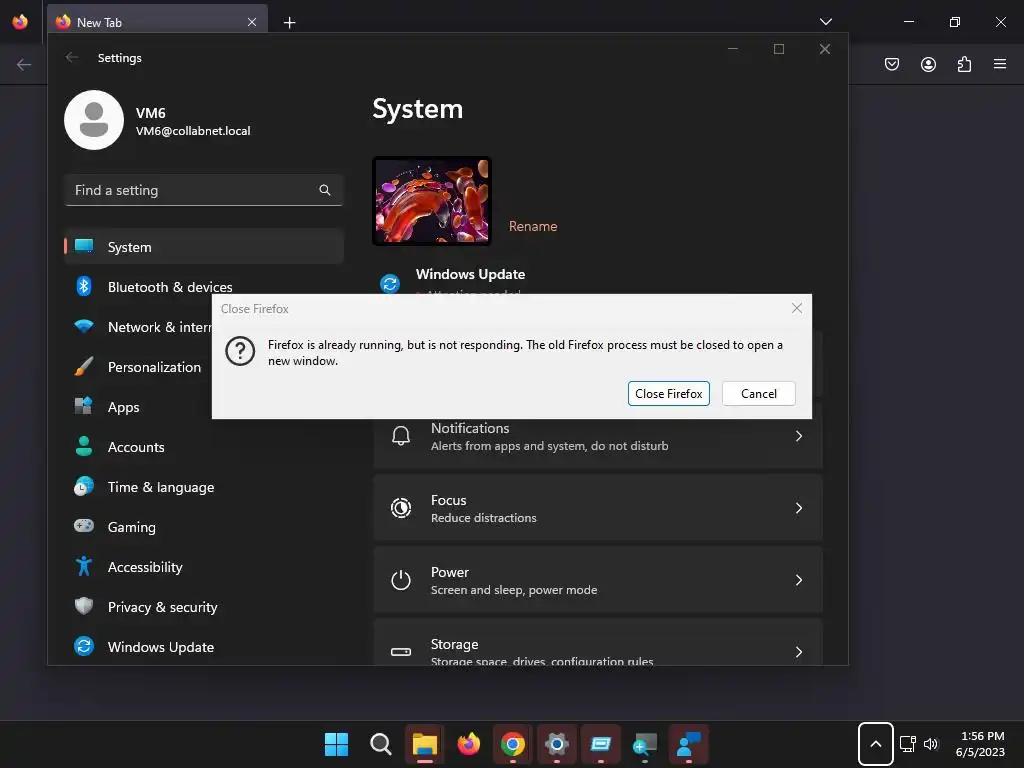This screenshot has height=768, width=1024.
Task: Open Firefox hamburger application menu
Action: (1000, 64)
